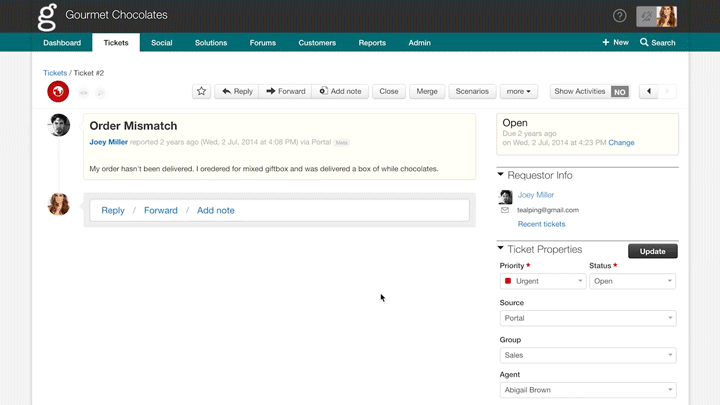Click the Tickets breadcrumb link
This screenshot has height=405, width=720.
55,73
